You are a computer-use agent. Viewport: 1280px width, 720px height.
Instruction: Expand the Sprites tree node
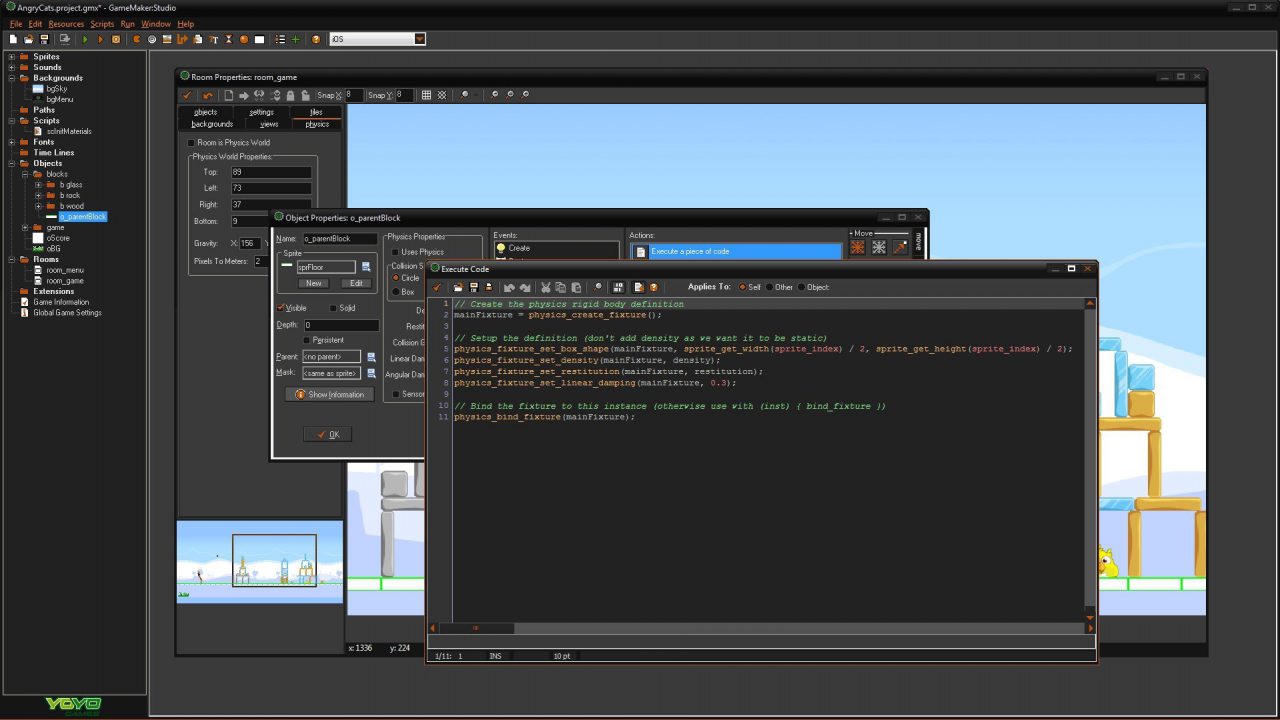click(x=14, y=56)
